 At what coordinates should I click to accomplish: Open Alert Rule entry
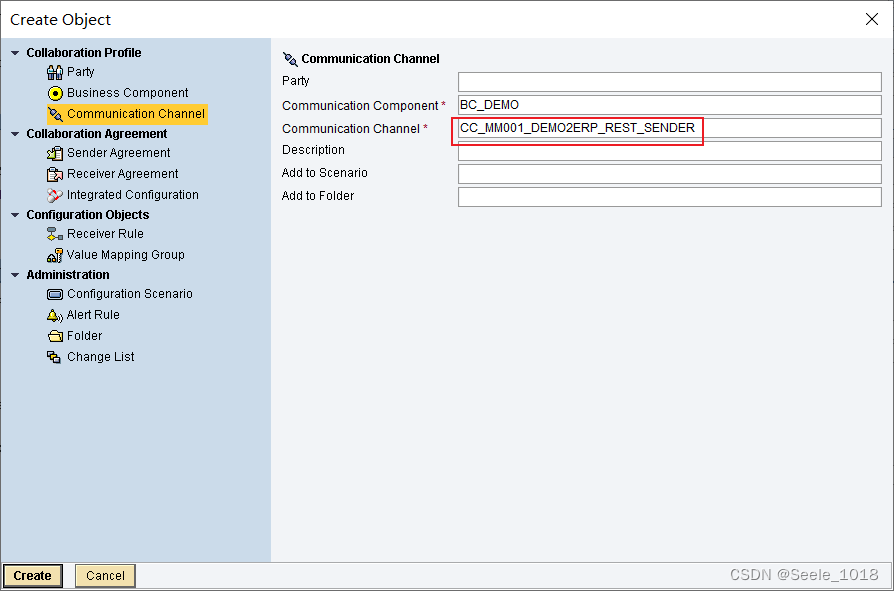point(93,315)
